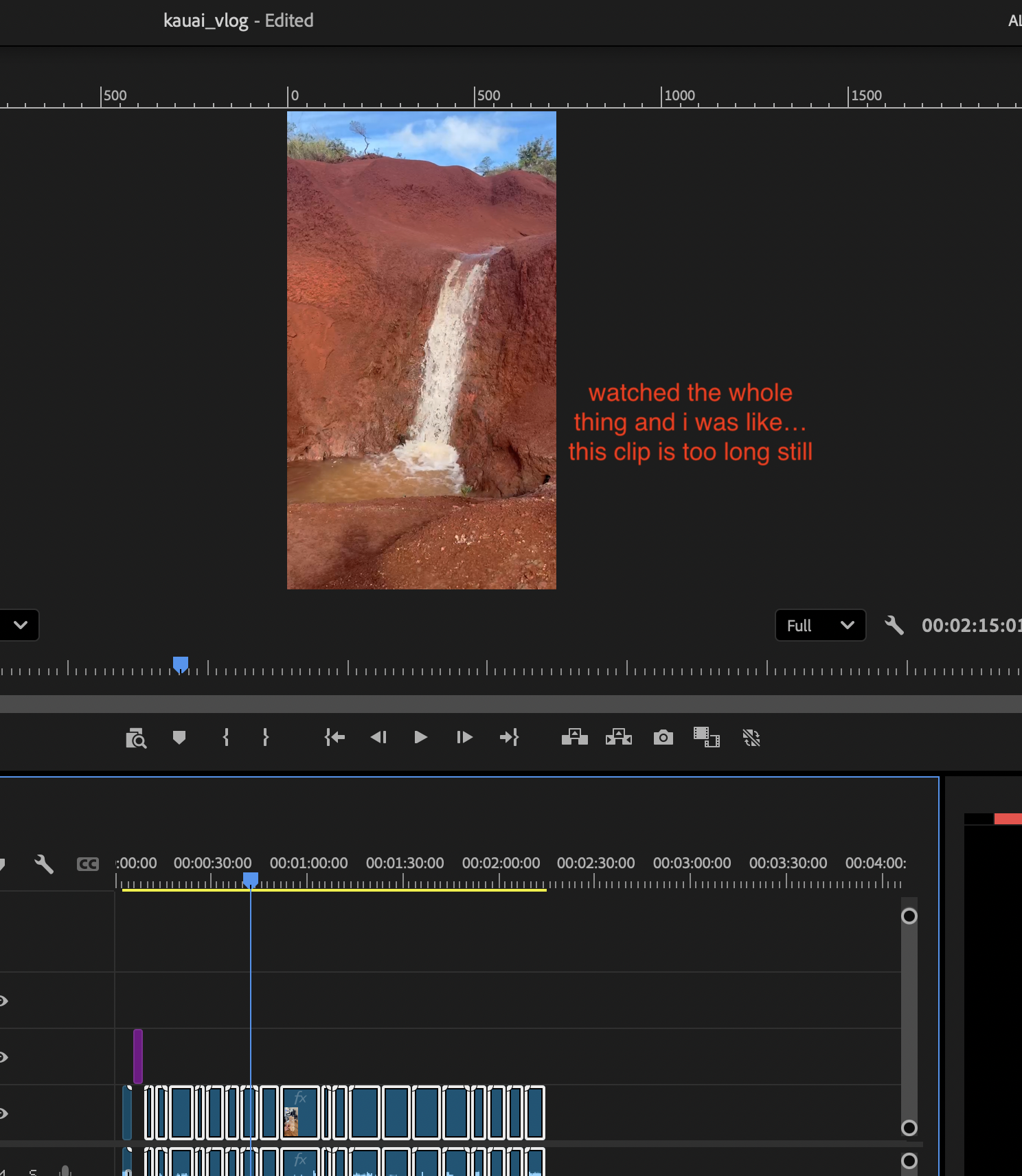The height and width of the screenshot is (1176, 1022).
Task: Play the program monitor
Action: [421, 738]
